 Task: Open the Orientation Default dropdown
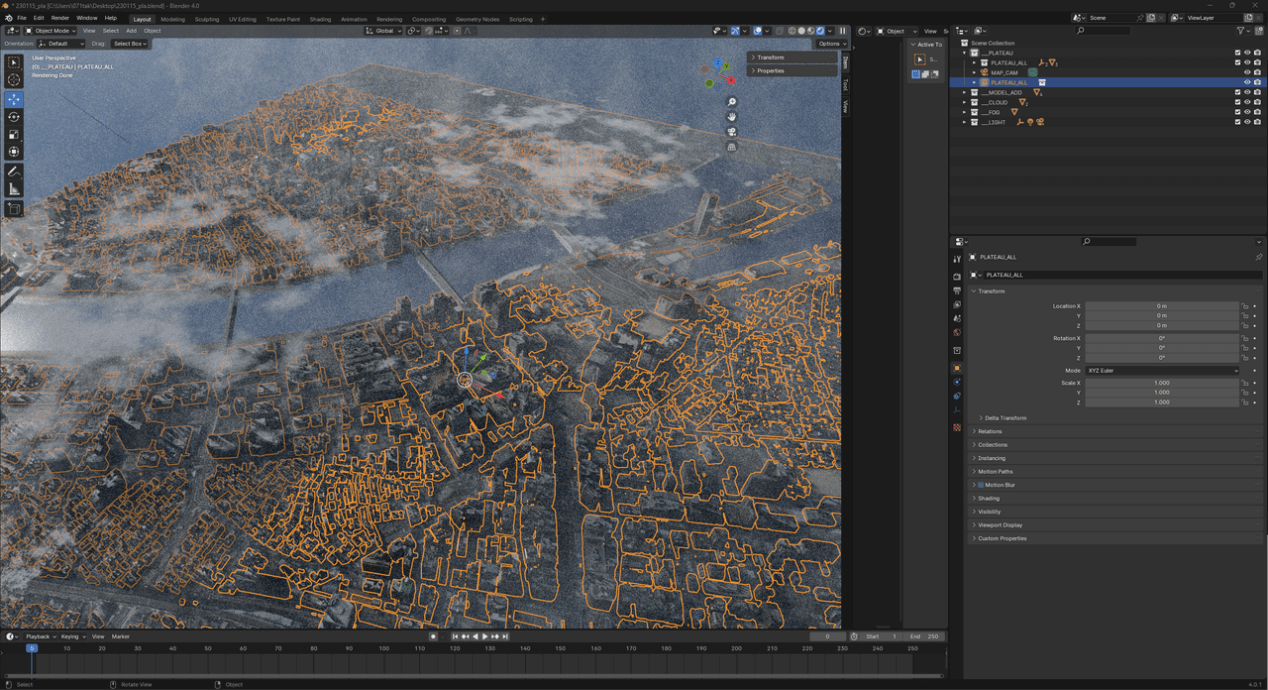[60, 44]
